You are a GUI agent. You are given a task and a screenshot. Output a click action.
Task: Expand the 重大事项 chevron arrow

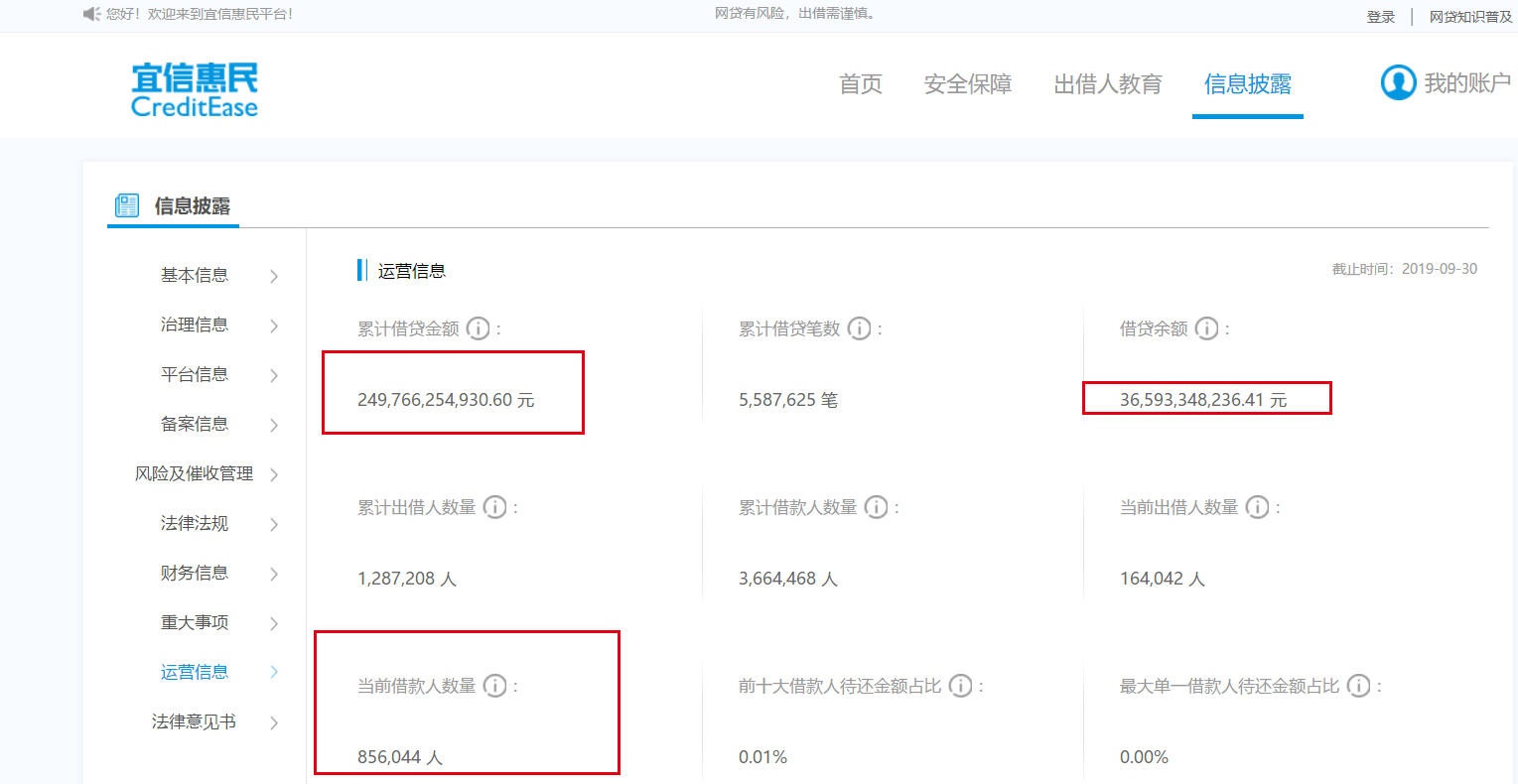(274, 623)
